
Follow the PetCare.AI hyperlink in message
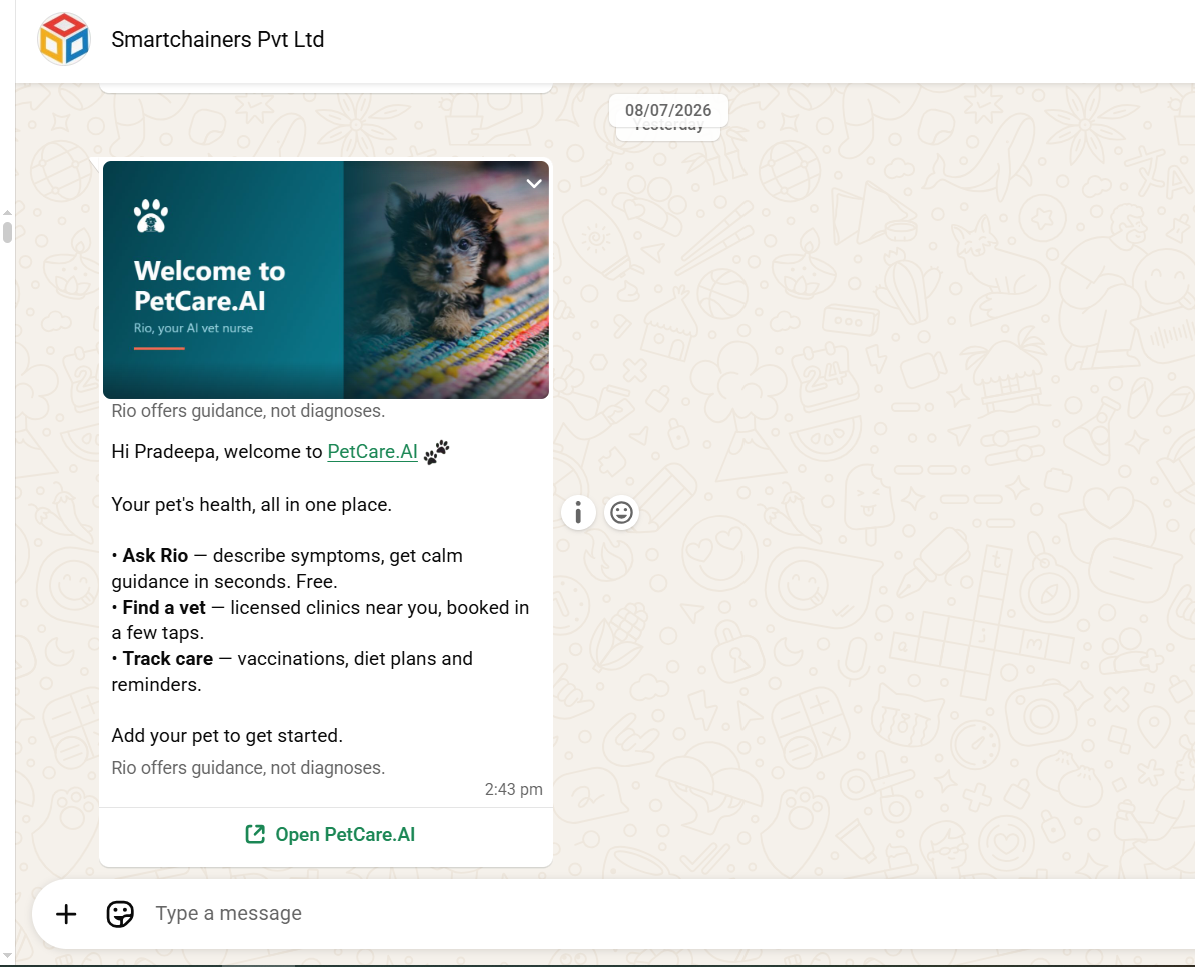pos(373,451)
